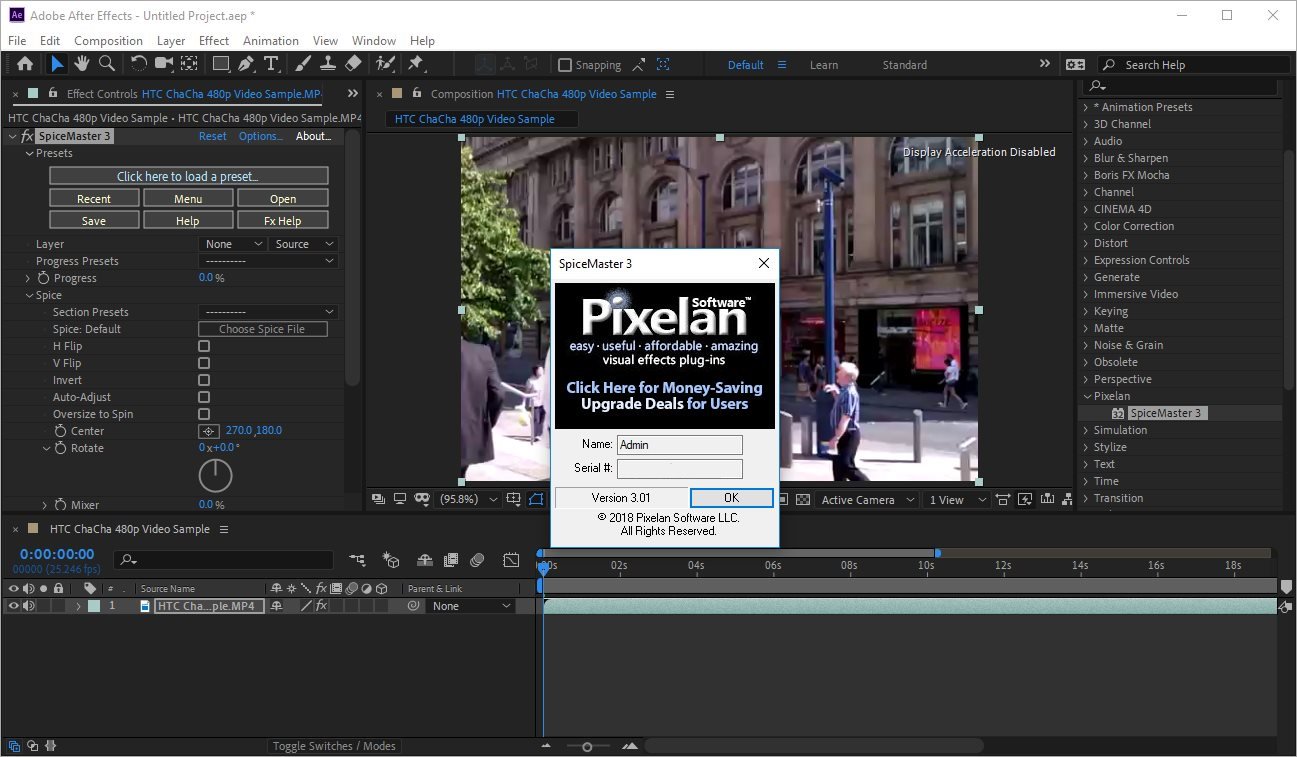Select the Selection arrow tool
This screenshot has height=757, width=1297.
pos(57,64)
